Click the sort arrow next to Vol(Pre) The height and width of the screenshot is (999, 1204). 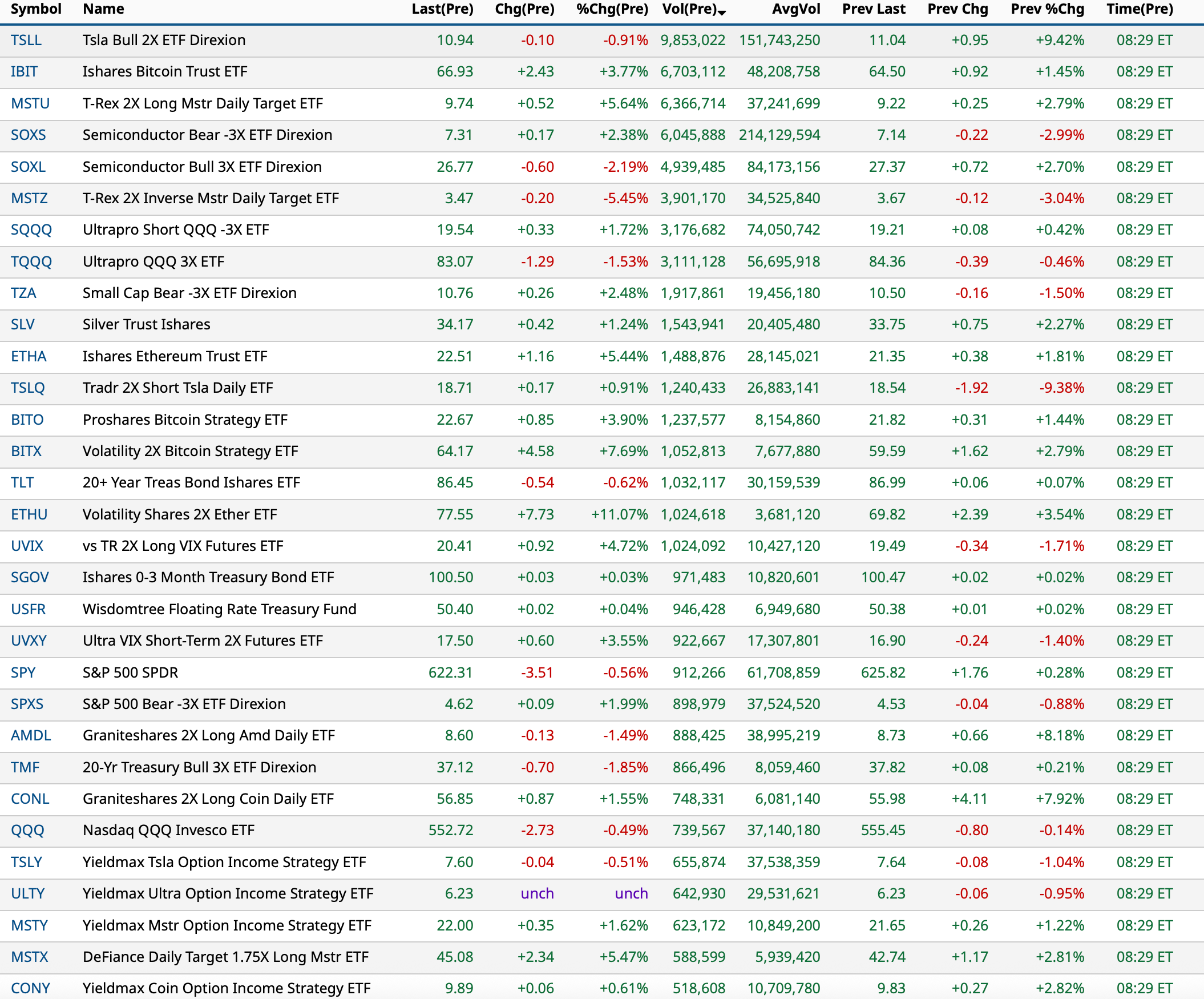(x=722, y=13)
